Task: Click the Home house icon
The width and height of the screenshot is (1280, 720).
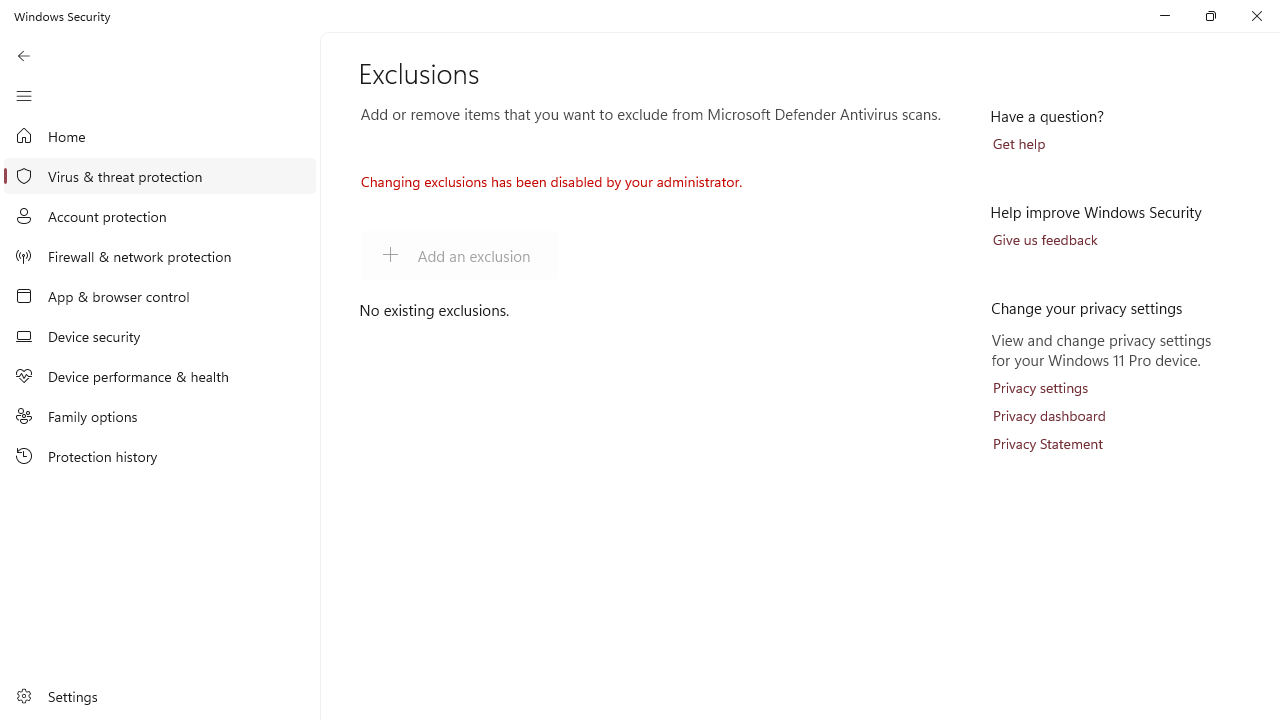Action: [x=24, y=136]
